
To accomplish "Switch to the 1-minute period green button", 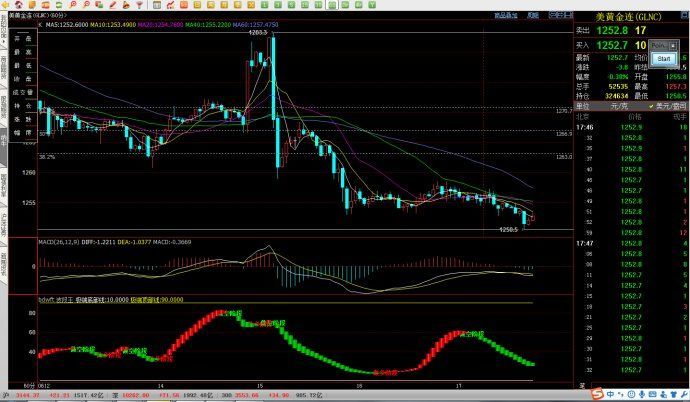I will pos(264,5).
